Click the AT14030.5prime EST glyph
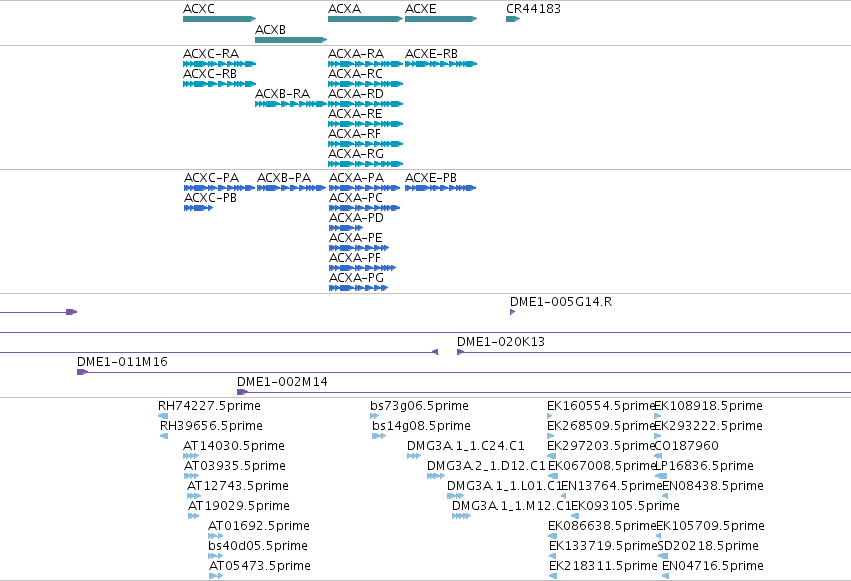 190,456
